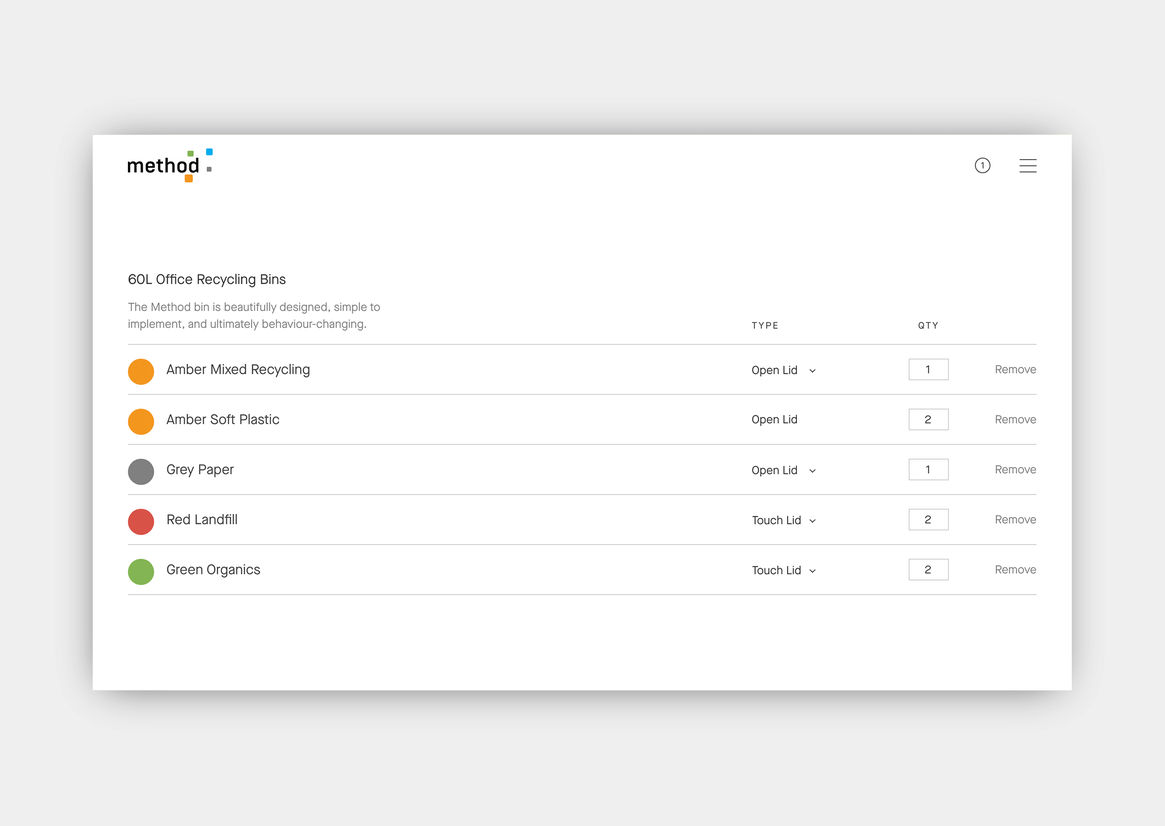Expand the Red Landfill Touch Lid dropdown
The width and height of the screenshot is (1165, 826).
[784, 521]
